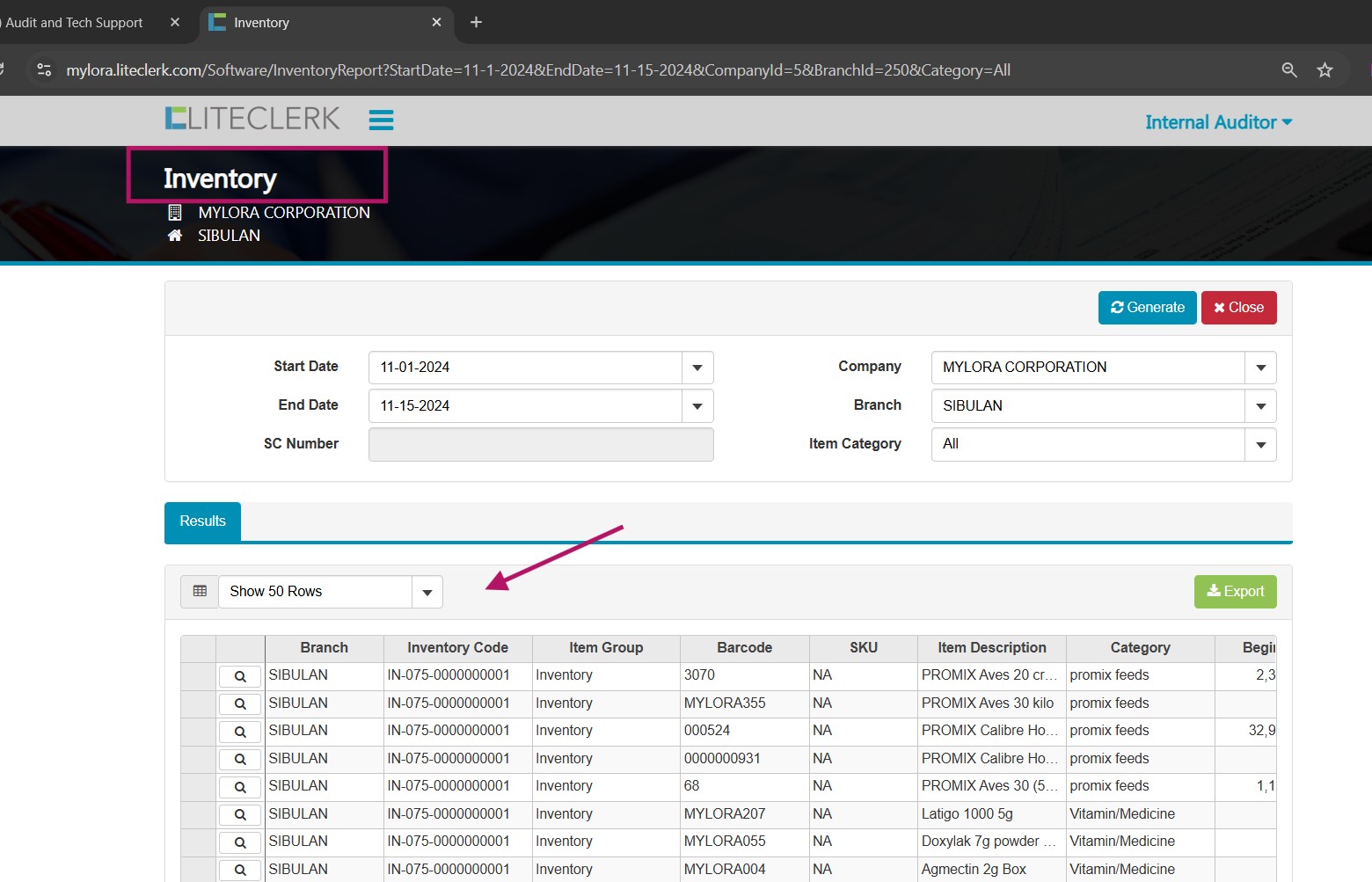Click the SC Number input field

coord(541,445)
